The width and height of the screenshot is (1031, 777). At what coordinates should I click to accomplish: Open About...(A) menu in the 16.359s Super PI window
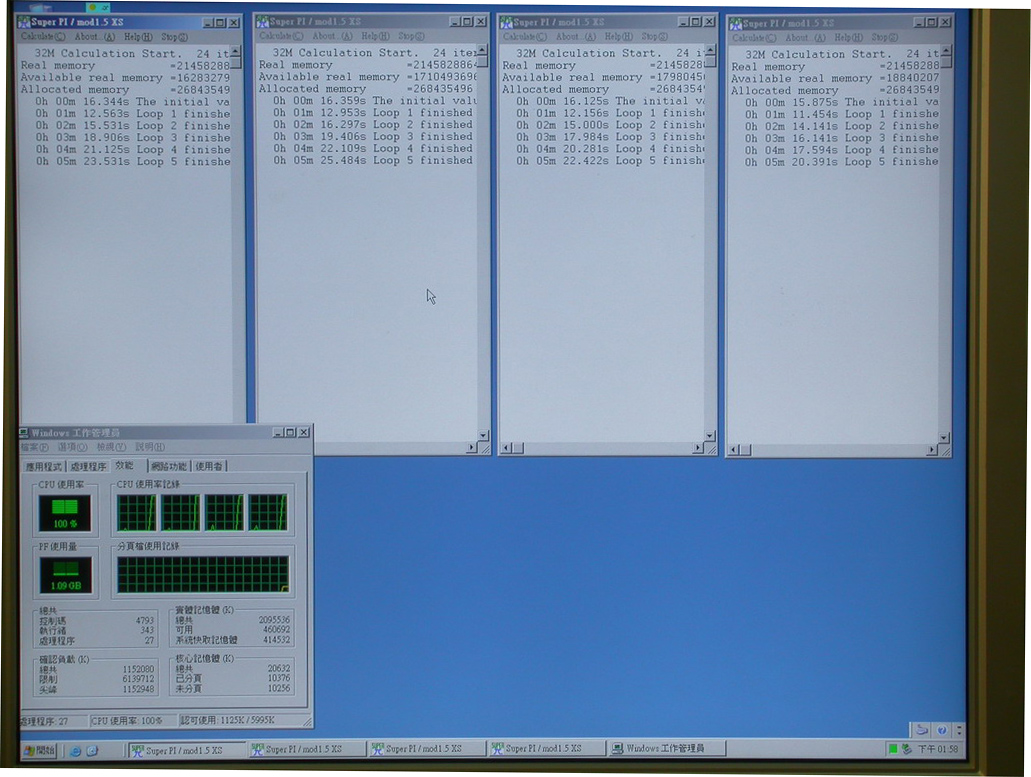(333, 36)
